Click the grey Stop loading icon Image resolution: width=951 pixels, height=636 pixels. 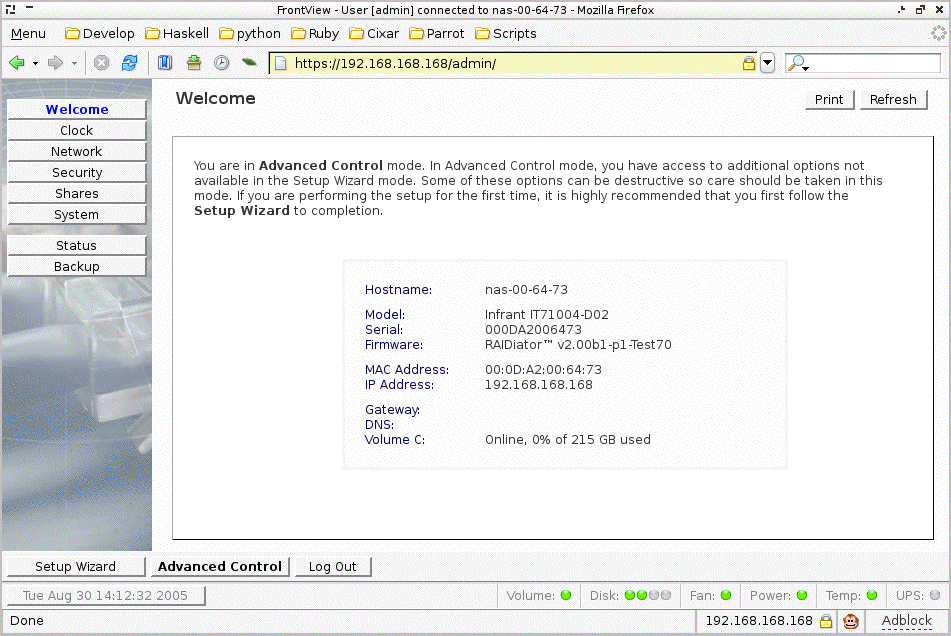tap(102, 63)
